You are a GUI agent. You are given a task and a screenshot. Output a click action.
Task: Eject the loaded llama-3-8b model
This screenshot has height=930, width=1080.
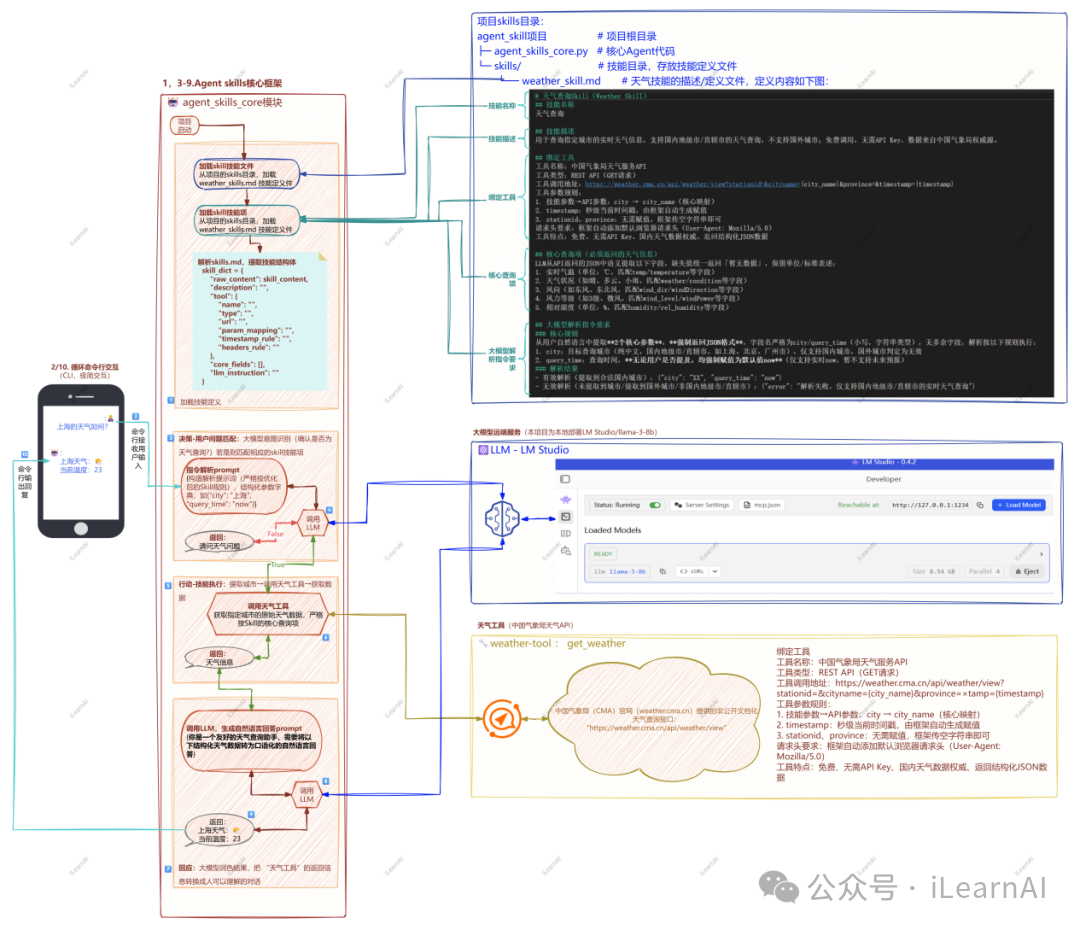(1027, 571)
